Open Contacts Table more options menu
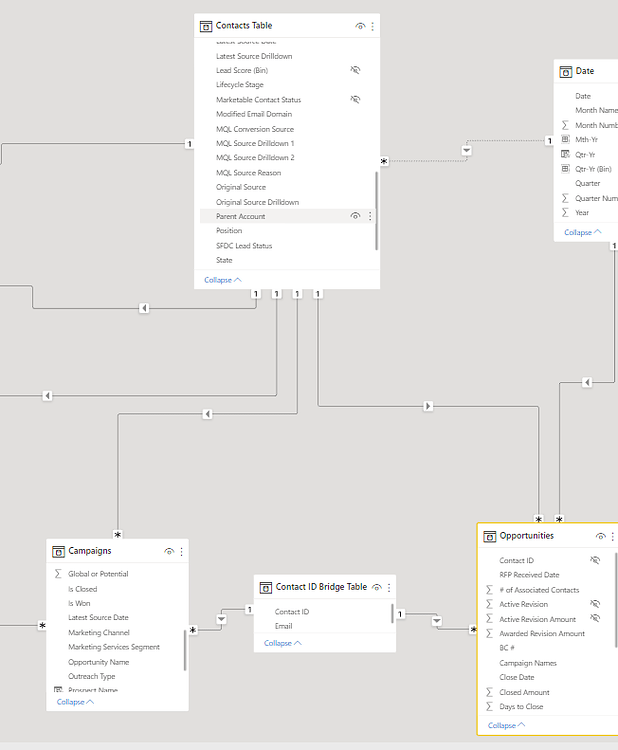The height and width of the screenshot is (750, 618). coord(372,26)
